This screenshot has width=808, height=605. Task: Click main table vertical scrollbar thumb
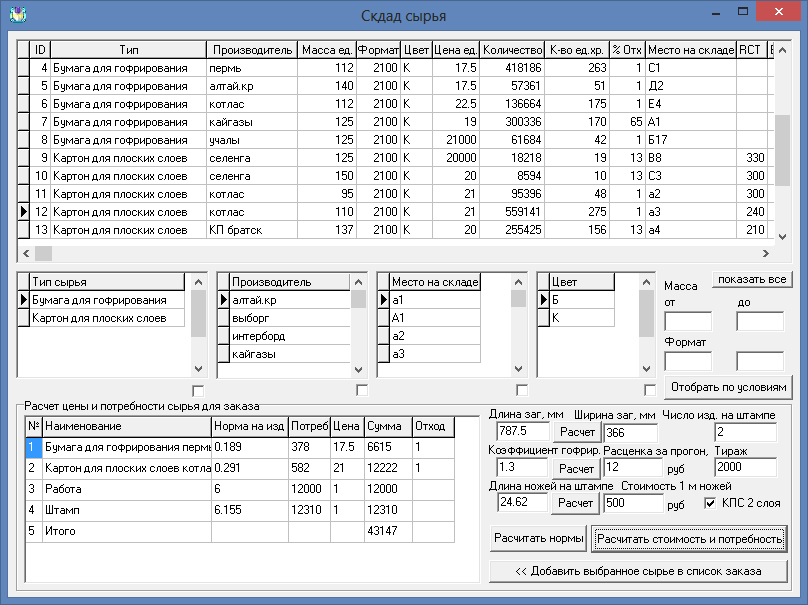click(x=782, y=150)
